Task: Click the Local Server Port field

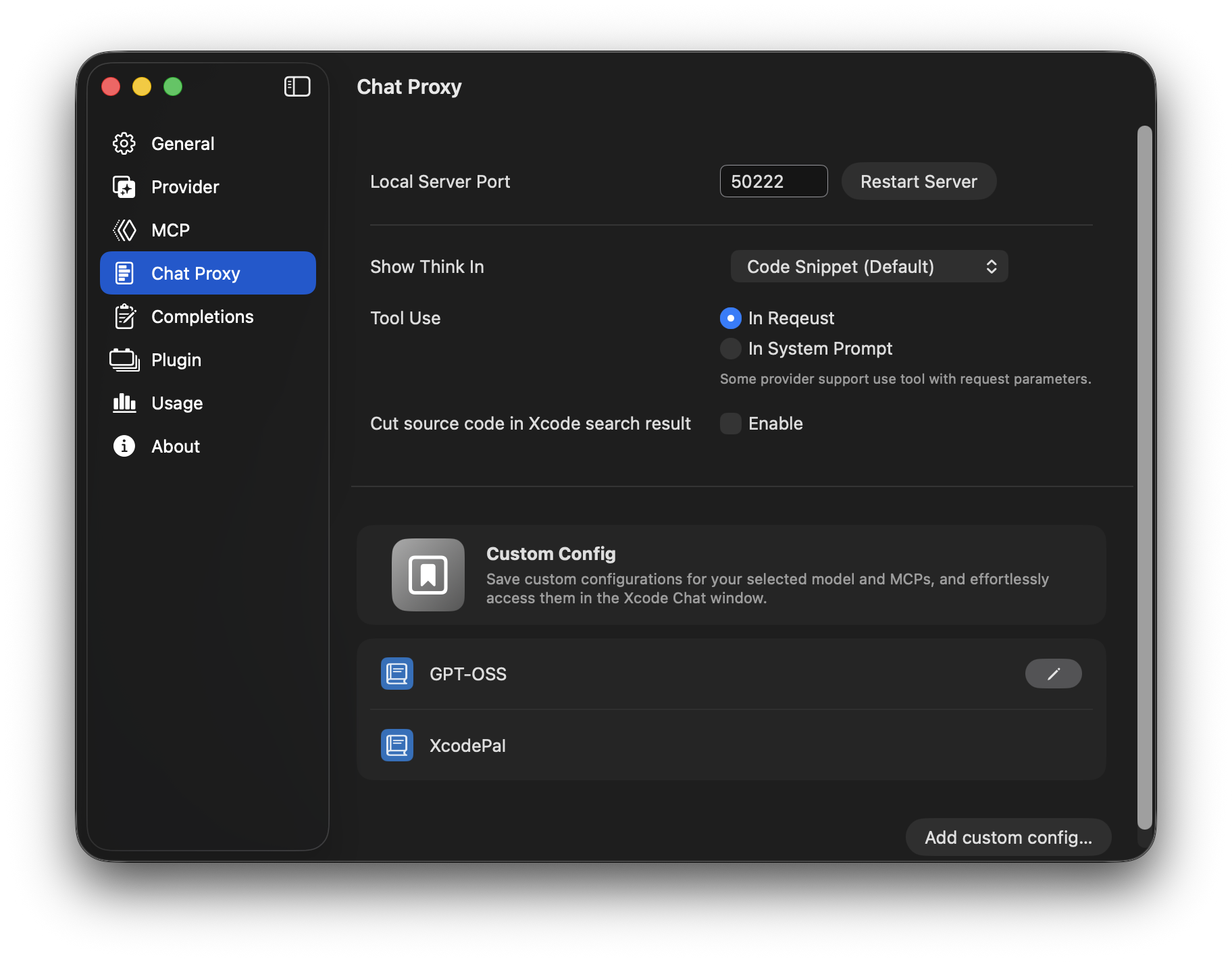Action: (774, 181)
